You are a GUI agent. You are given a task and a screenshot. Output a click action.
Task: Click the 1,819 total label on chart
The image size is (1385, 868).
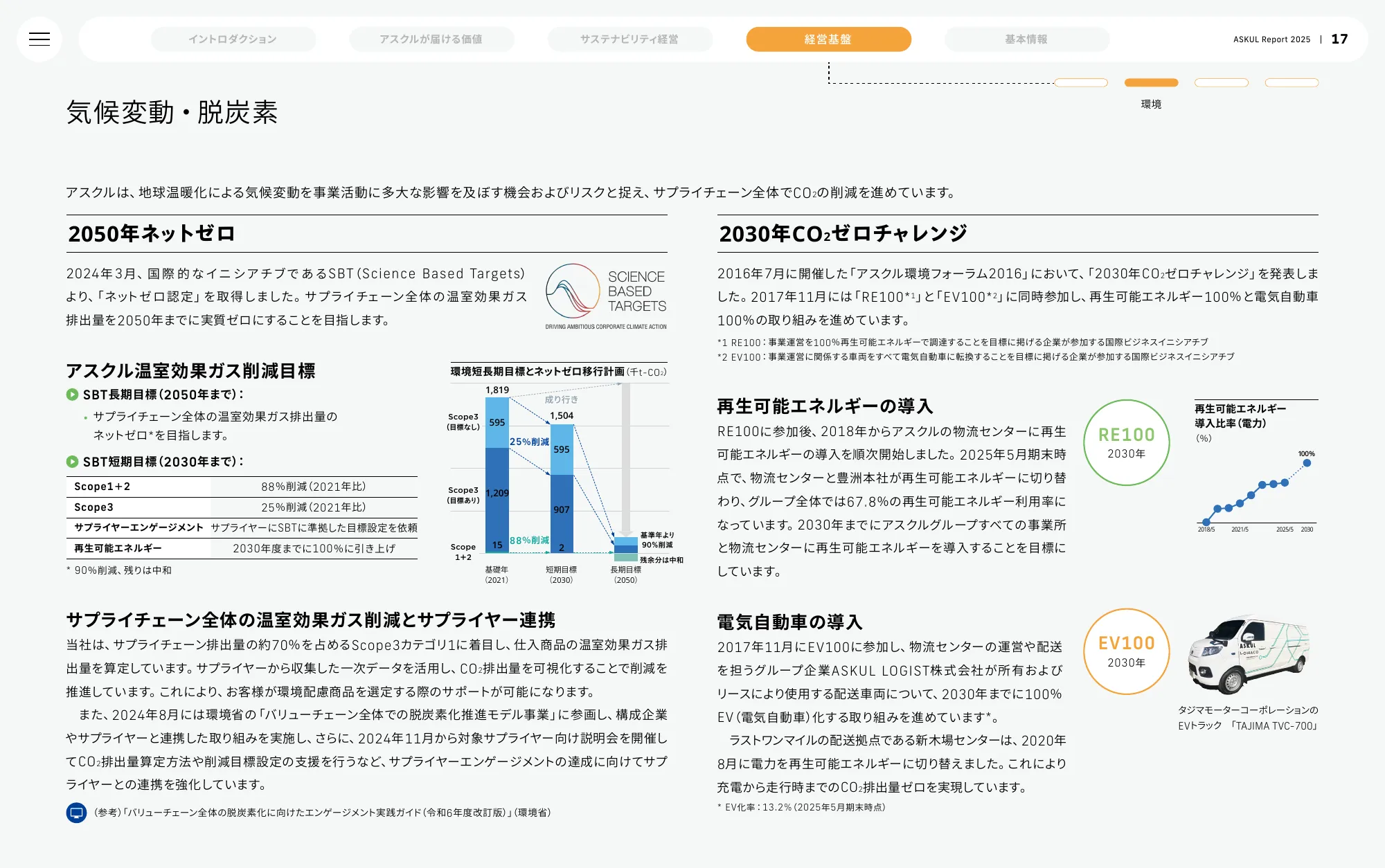[x=497, y=390]
